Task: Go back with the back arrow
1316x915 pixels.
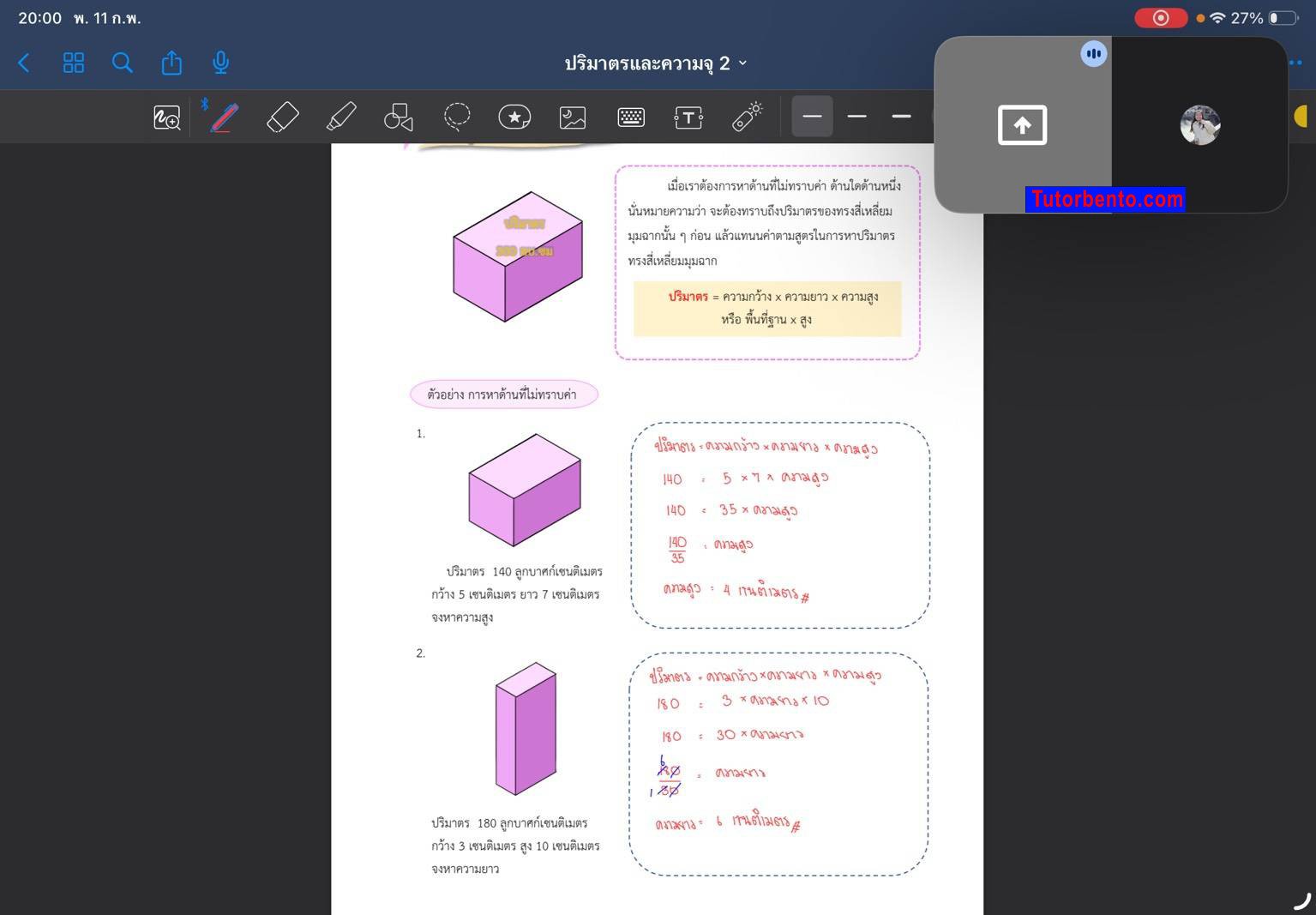Action: (23, 63)
